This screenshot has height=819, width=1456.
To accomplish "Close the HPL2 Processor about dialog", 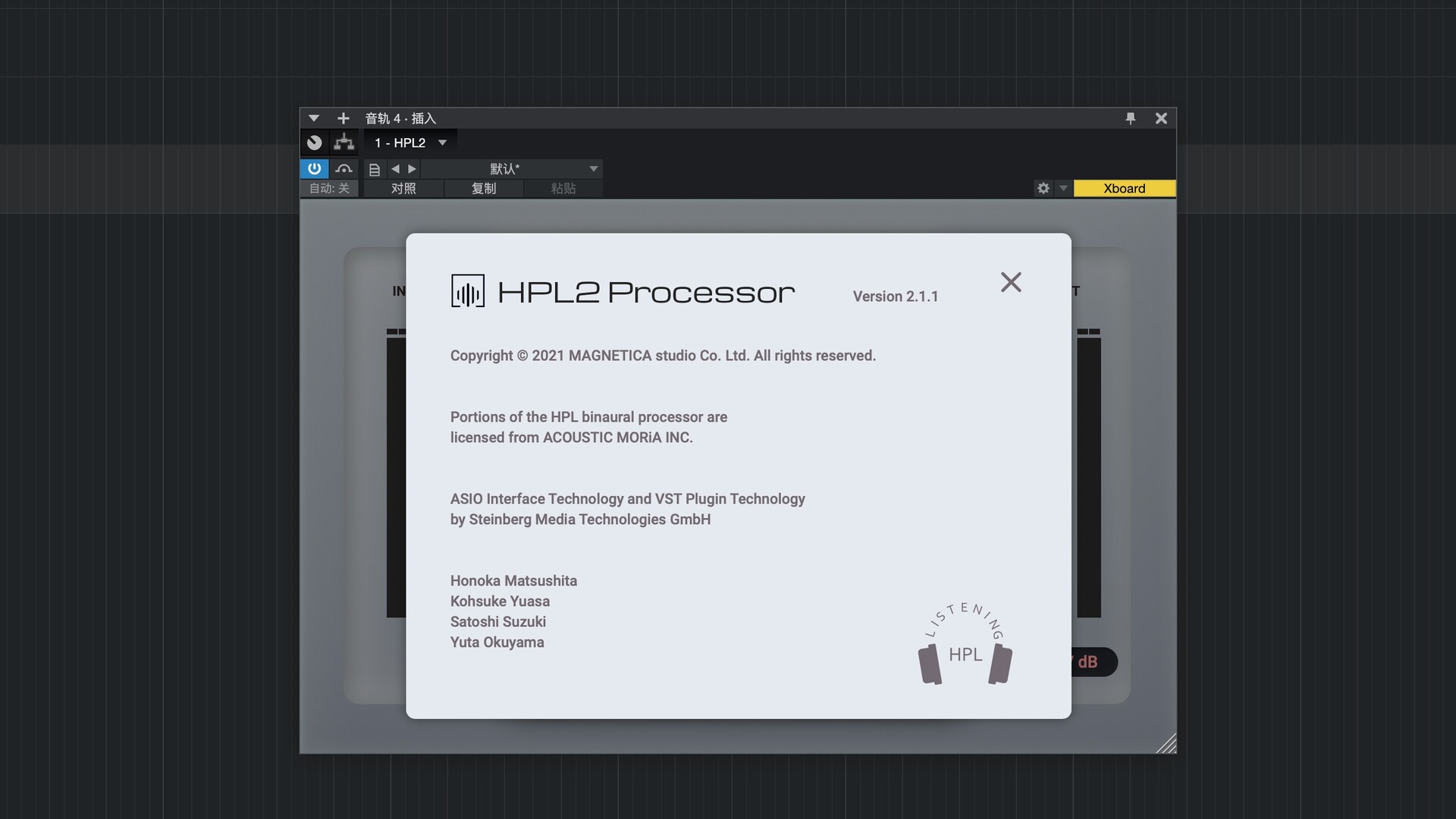I will point(1011,282).
